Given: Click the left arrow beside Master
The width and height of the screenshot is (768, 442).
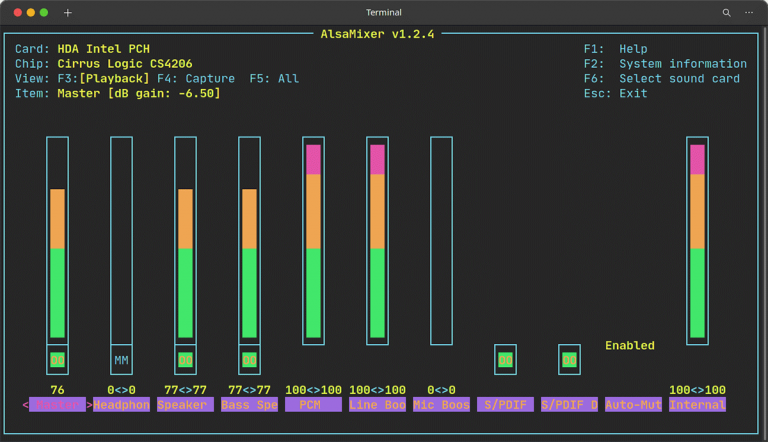Looking at the screenshot, I should (x=25, y=405).
